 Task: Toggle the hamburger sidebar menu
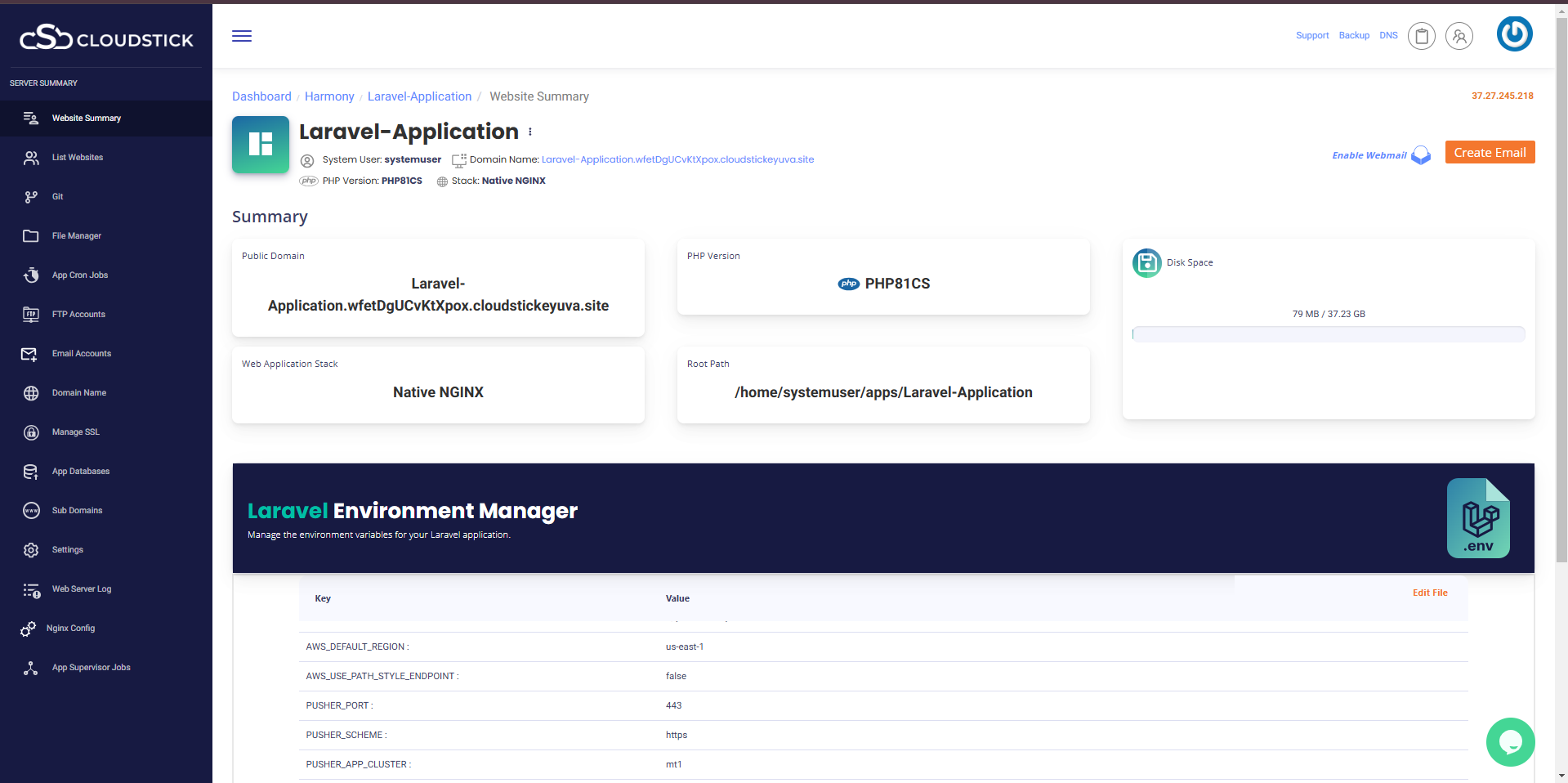coord(242,36)
